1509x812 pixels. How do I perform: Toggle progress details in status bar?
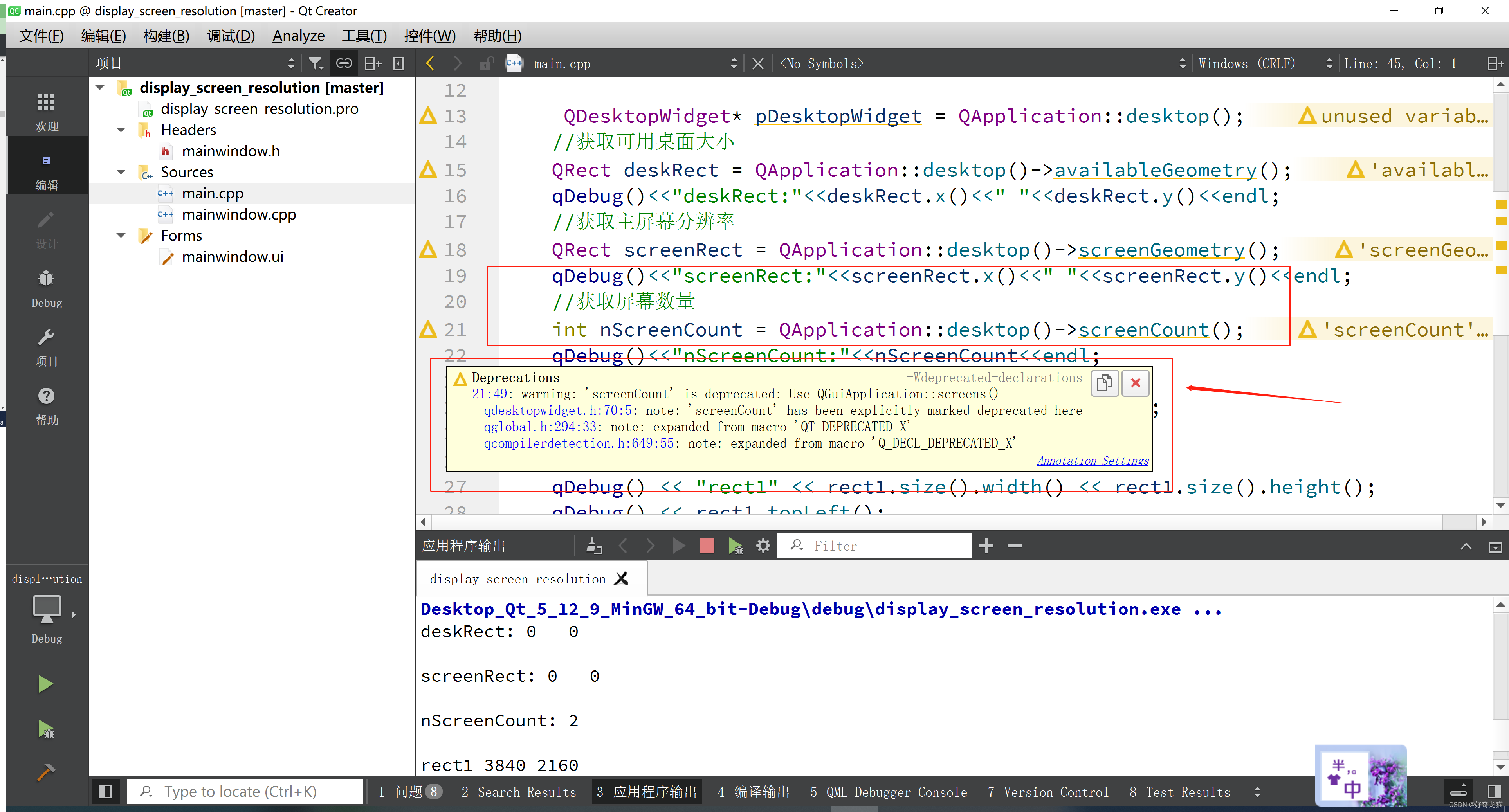(x=1459, y=792)
